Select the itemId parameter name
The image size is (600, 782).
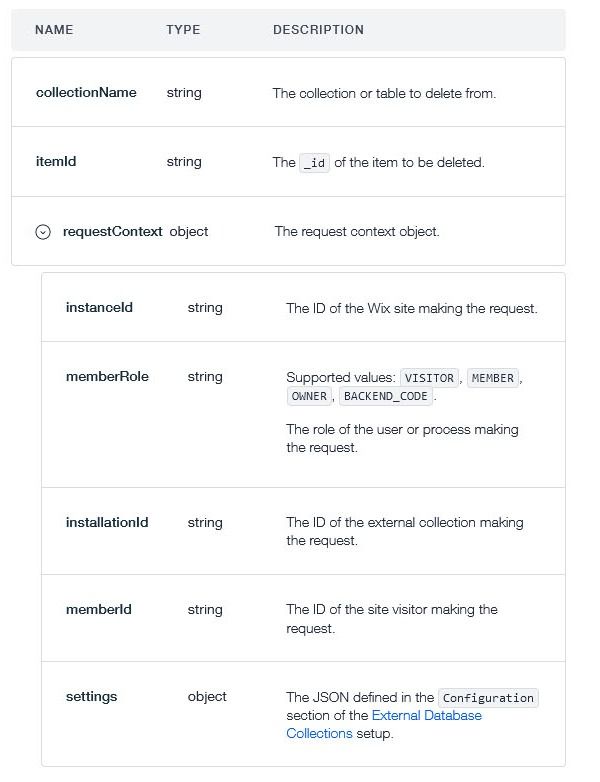pyautogui.click(x=56, y=162)
